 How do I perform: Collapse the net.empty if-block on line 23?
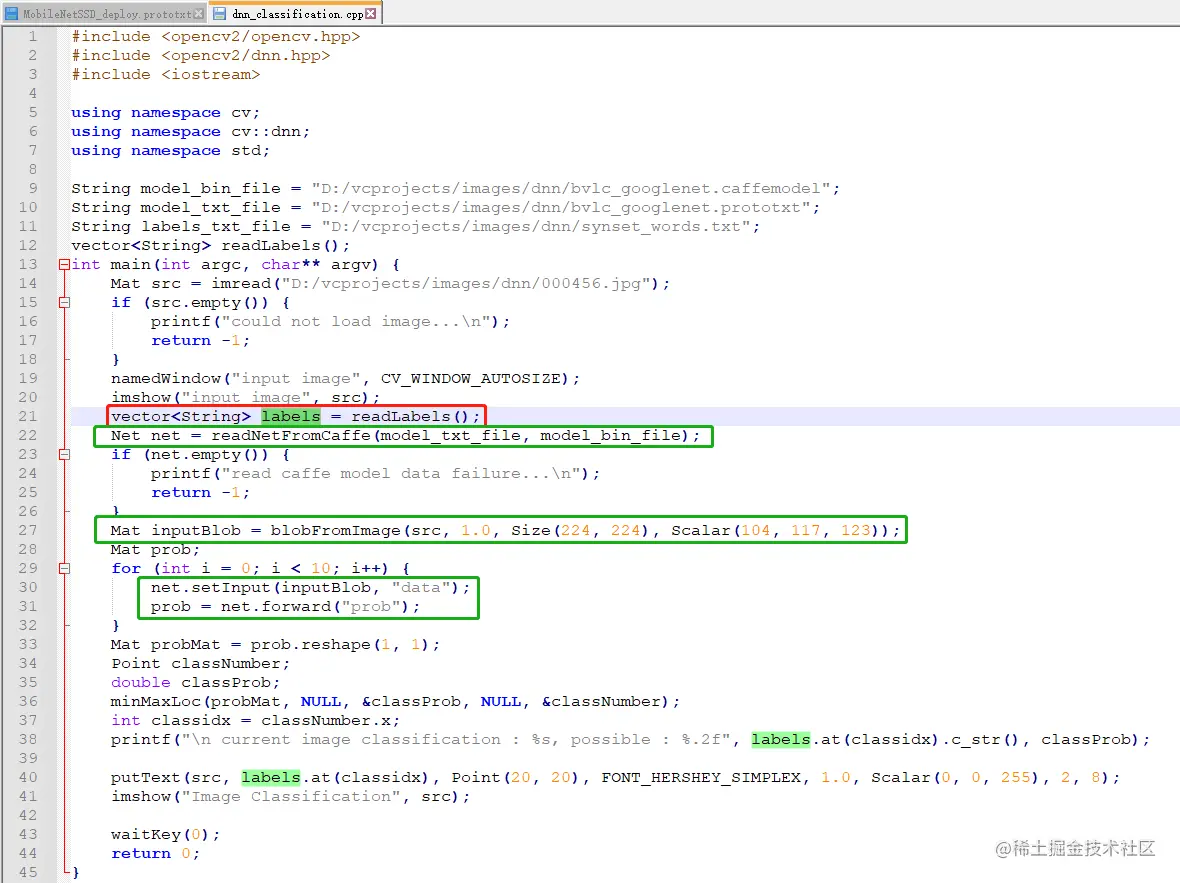pos(64,455)
